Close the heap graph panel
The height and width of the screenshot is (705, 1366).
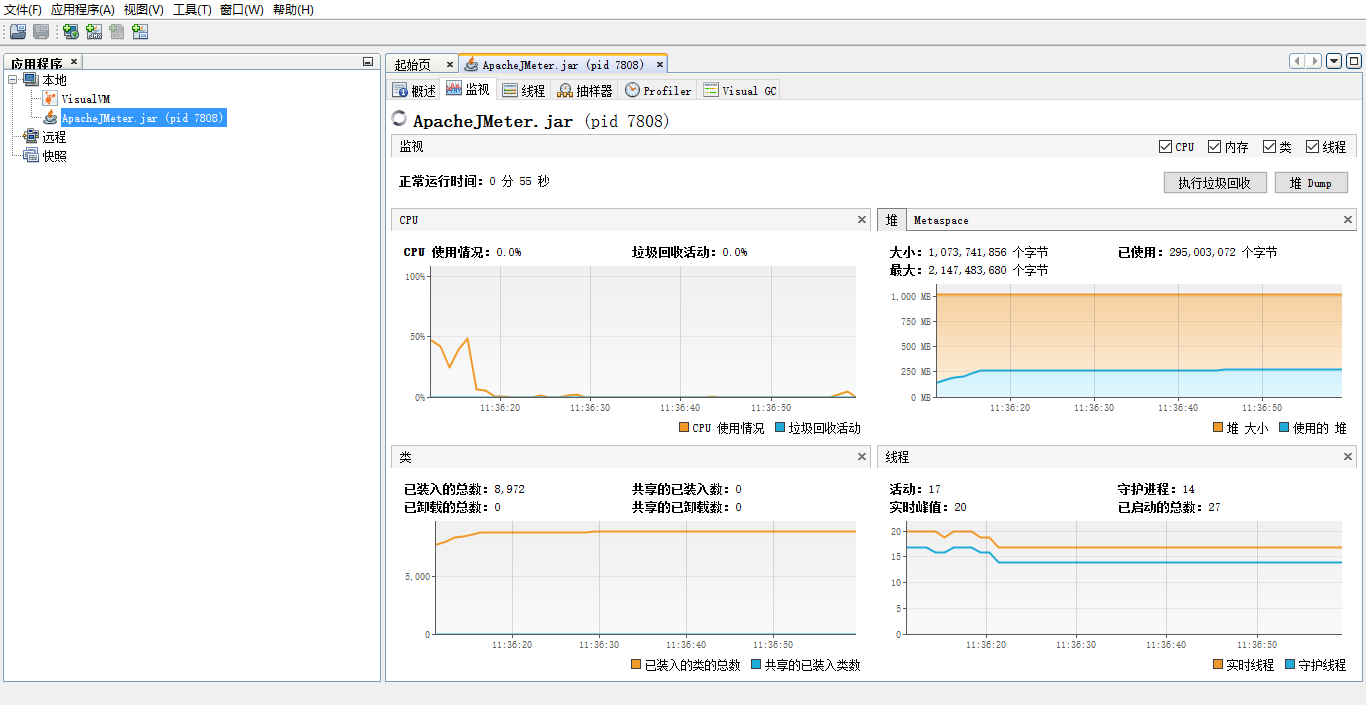click(1348, 219)
